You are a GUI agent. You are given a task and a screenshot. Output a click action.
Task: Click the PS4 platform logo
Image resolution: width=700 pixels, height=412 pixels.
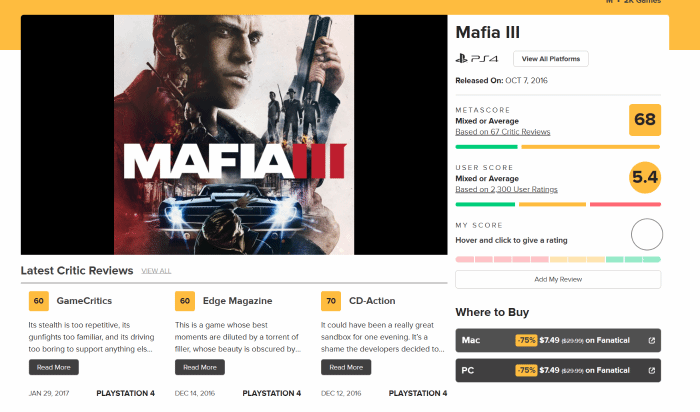point(477,58)
